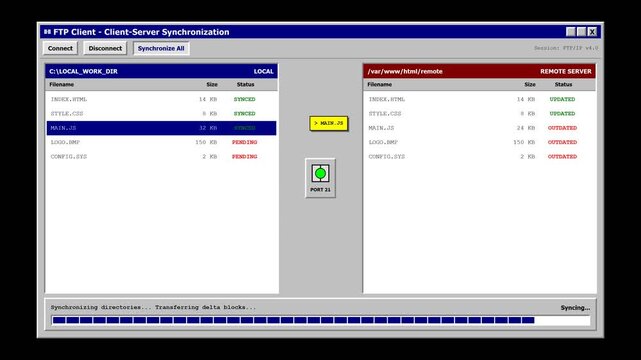Image resolution: width=641 pixels, height=360 pixels.
Task: Click the yellow MAIN.JS transfer packet
Action: pos(329,123)
